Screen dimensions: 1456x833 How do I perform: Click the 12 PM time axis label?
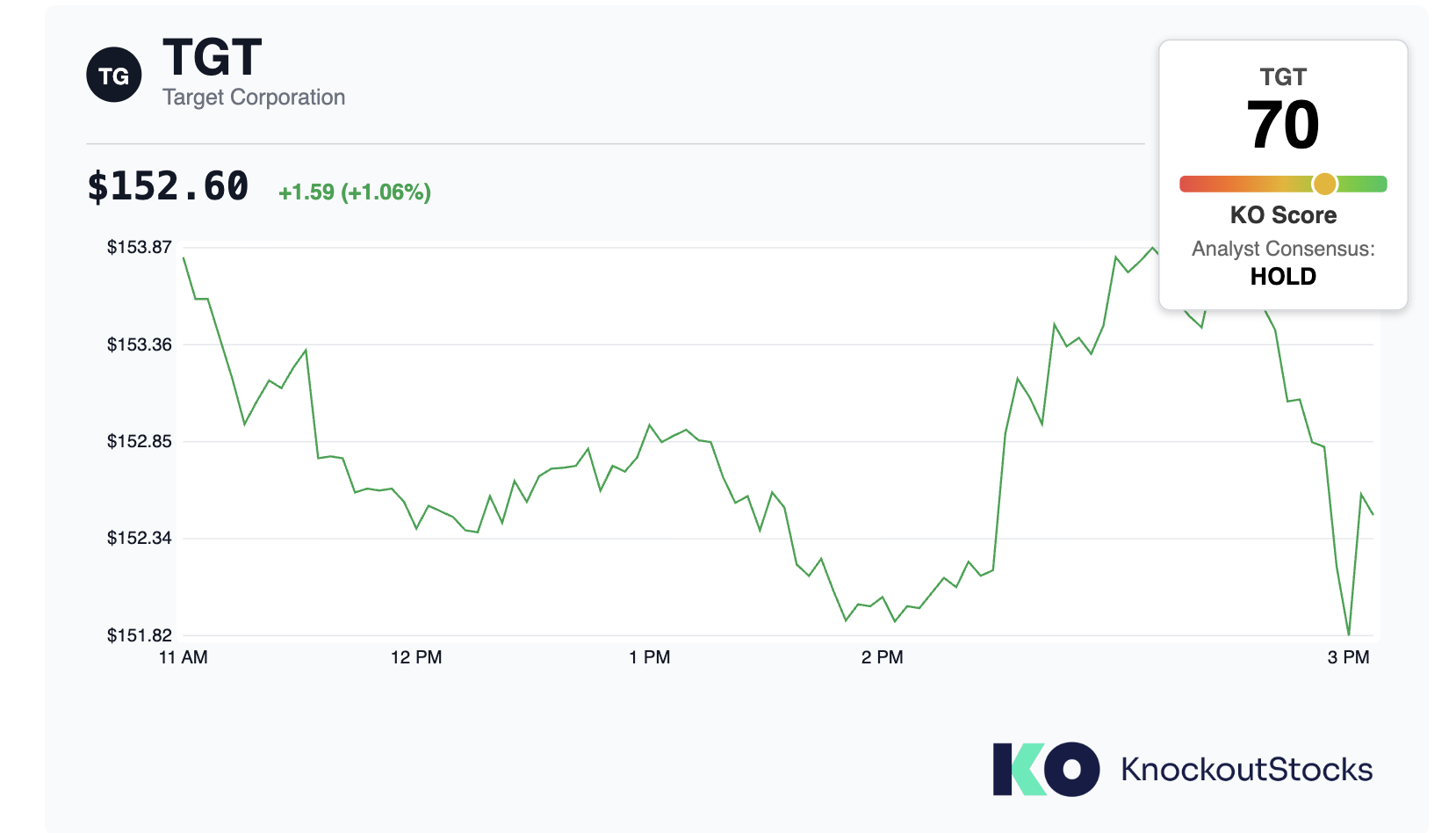[416, 657]
